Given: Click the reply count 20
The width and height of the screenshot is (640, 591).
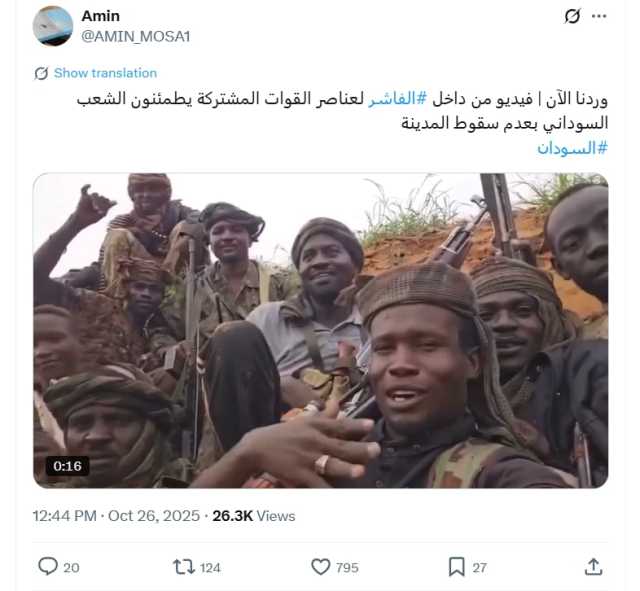Looking at the screenshot, I should point(71,567).
